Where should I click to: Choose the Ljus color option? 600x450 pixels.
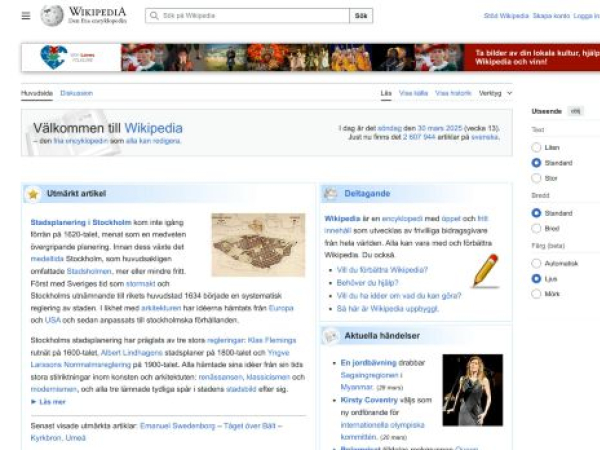pyautogui.click(x=536, y=279)
